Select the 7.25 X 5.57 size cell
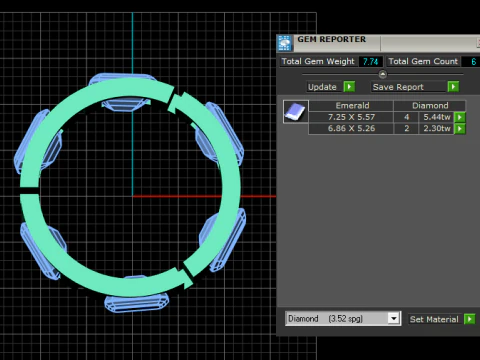This screenshot has height=360, width=480. click(351, 117)
